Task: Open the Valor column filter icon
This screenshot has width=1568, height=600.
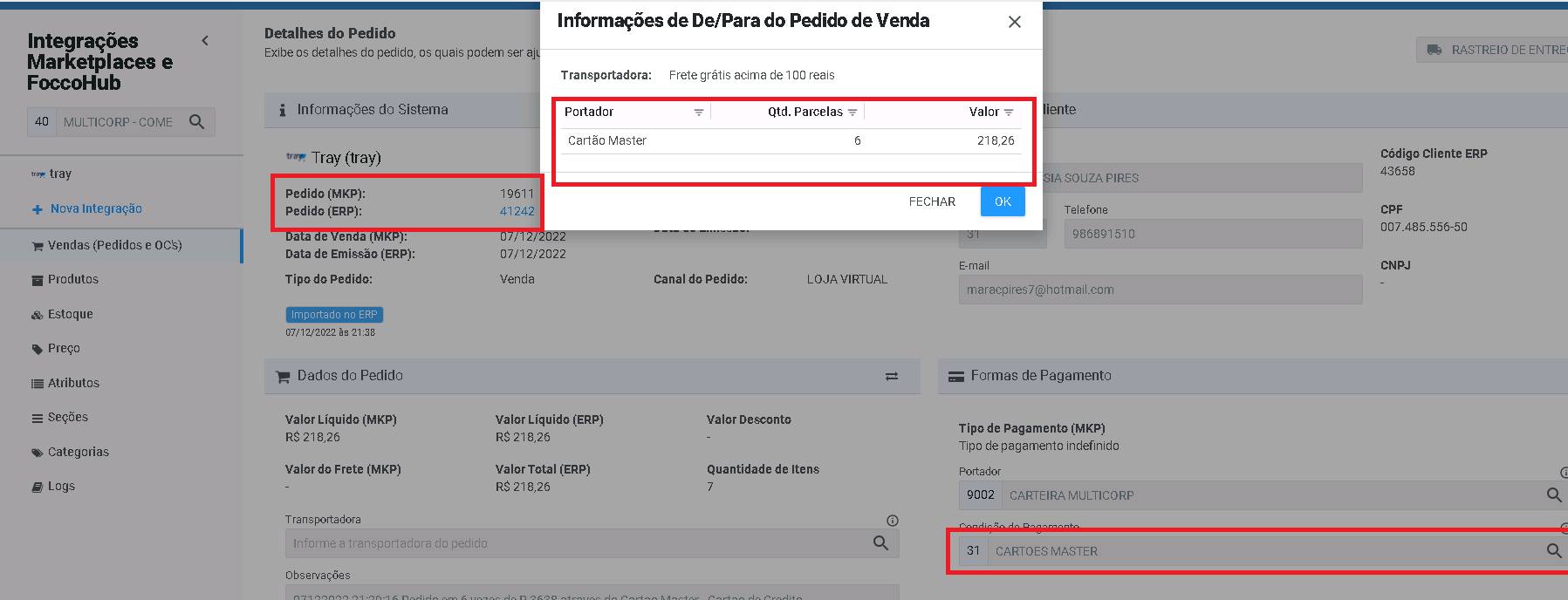Action: pyautogui.click(x=1009, y=112)
